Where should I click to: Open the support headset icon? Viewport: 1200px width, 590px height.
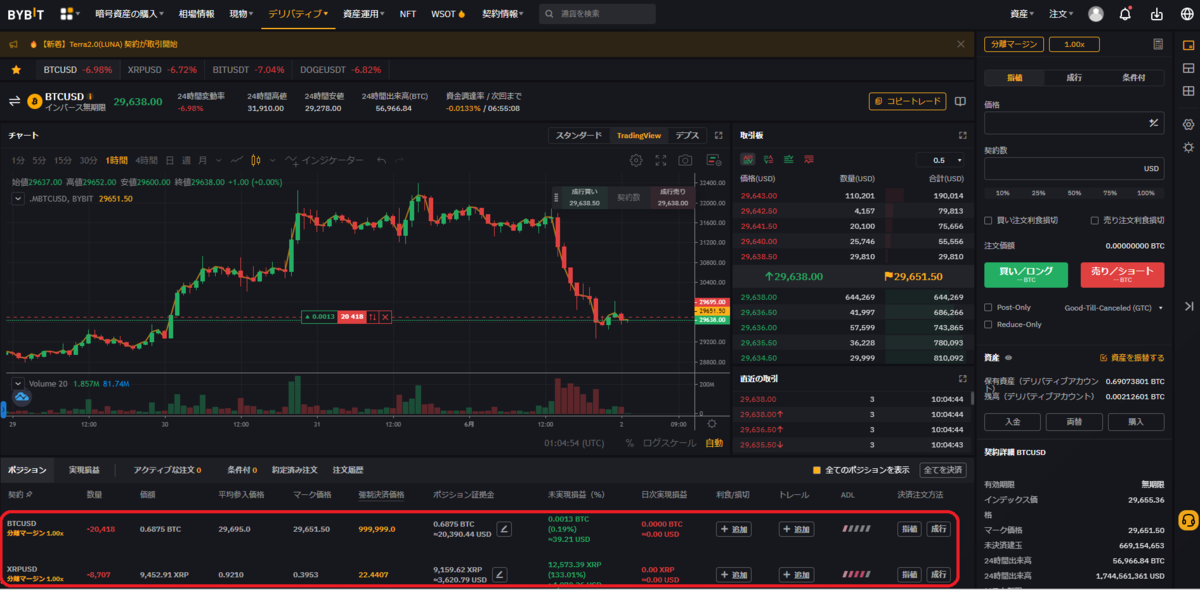pos(1188,520)
